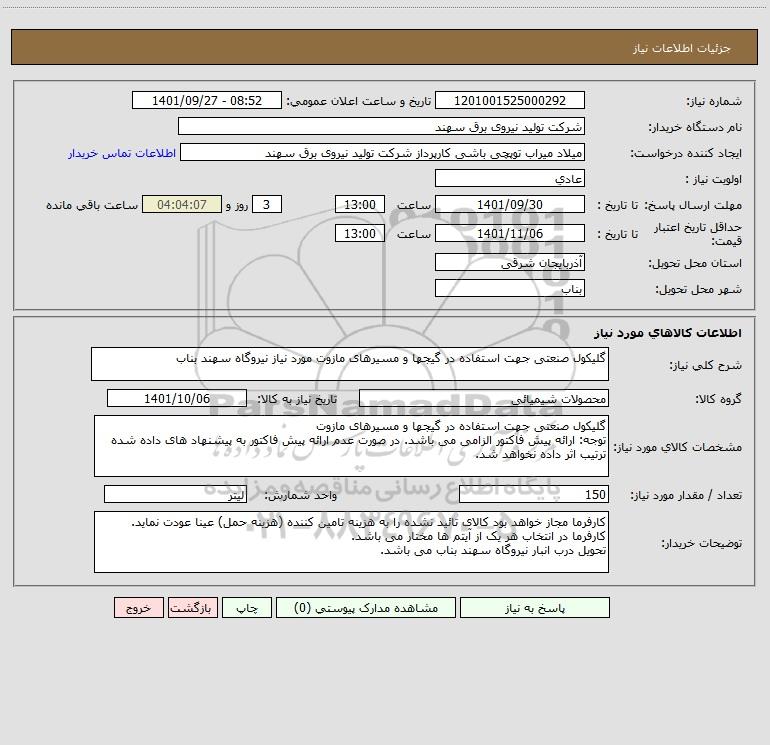
Task: Click the 'جزئیات اطلاعات نیاز' header title
Action: coord(682,48)
